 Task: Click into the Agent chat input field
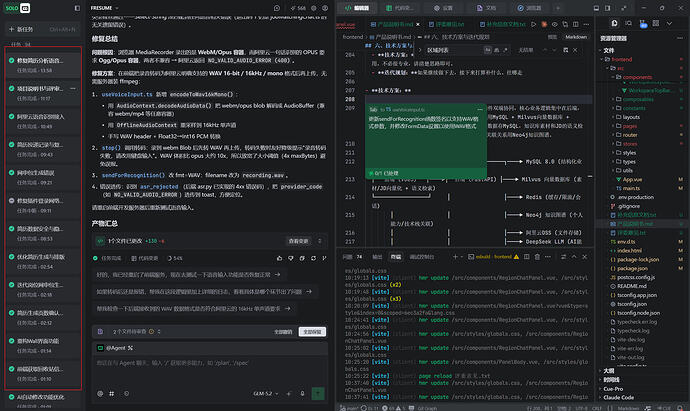[210, 369]
